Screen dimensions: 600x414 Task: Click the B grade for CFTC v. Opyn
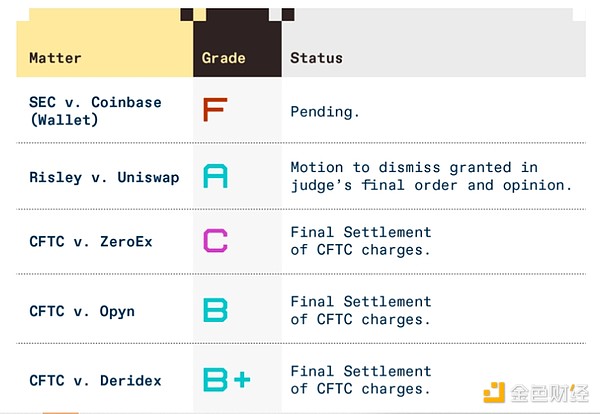point(215,310)
